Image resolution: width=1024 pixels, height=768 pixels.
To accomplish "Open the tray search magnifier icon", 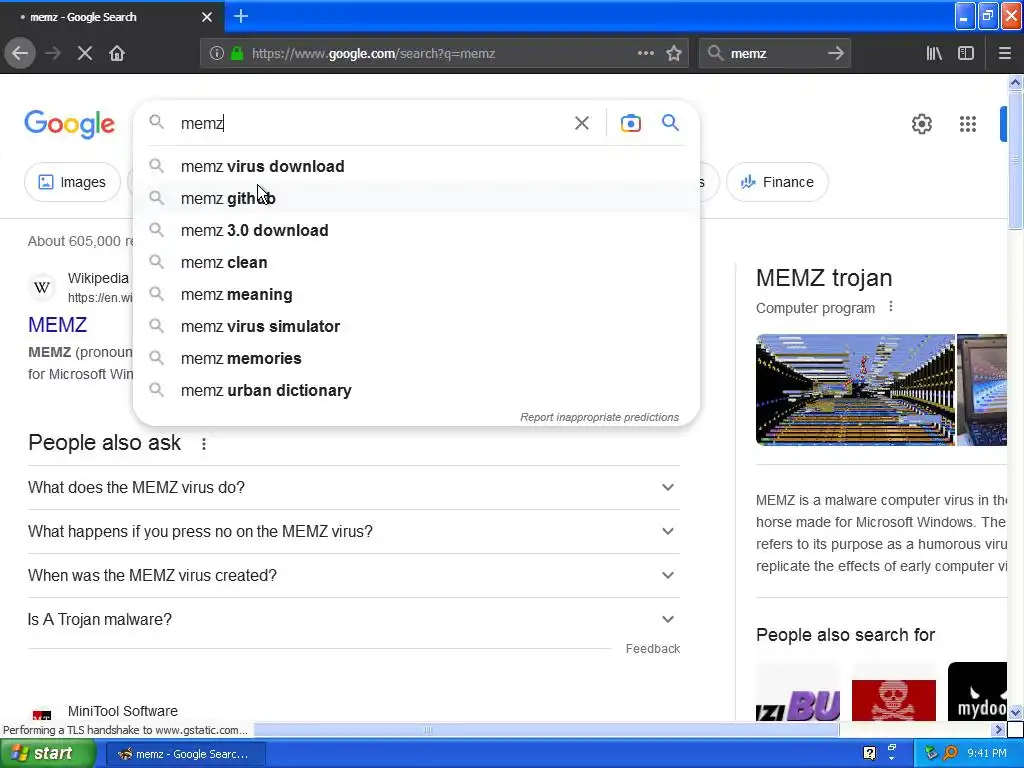I will [950, 754].
